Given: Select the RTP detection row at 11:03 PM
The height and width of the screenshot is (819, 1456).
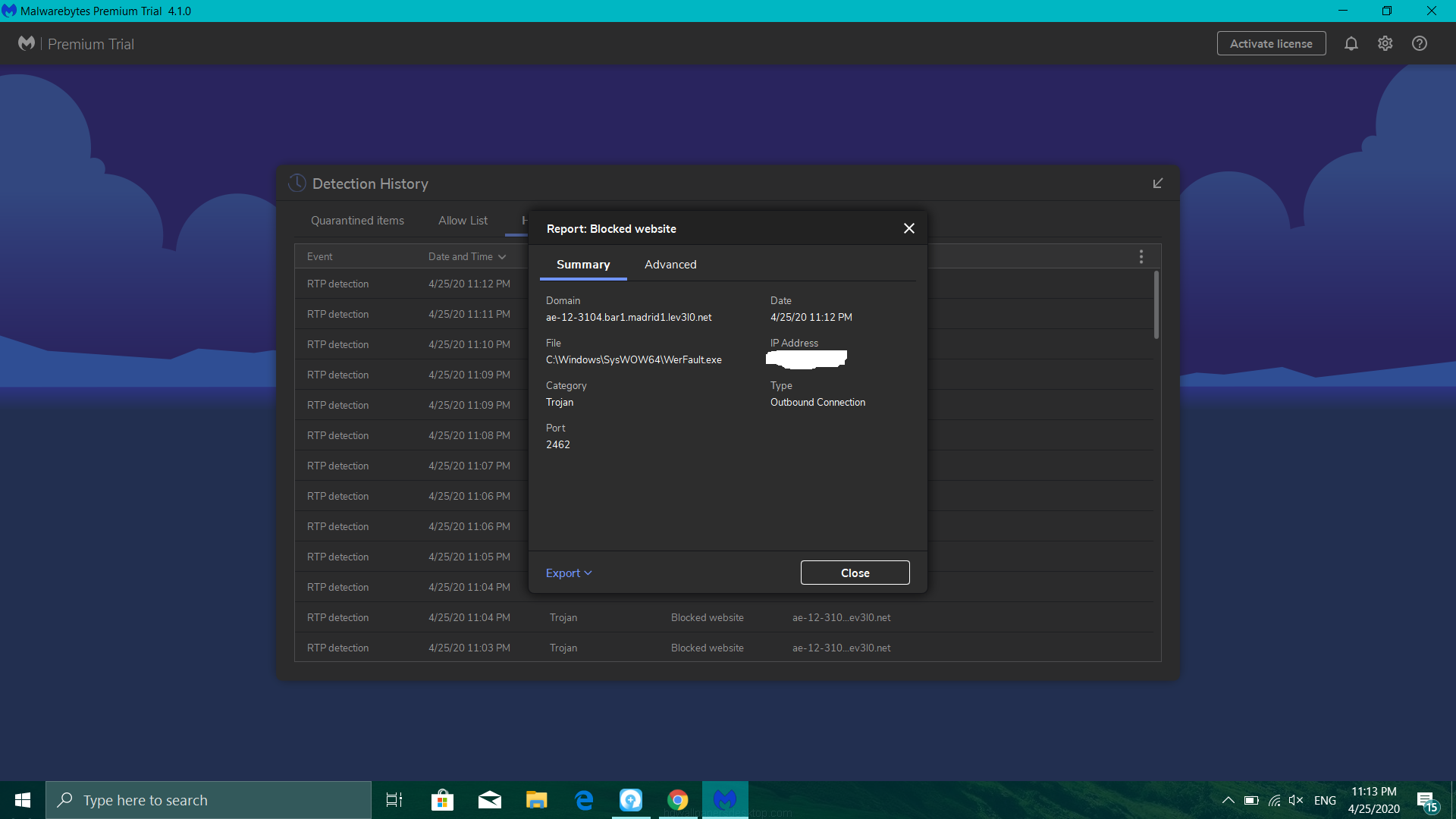Looking at the screenshot, I should 724,648.
